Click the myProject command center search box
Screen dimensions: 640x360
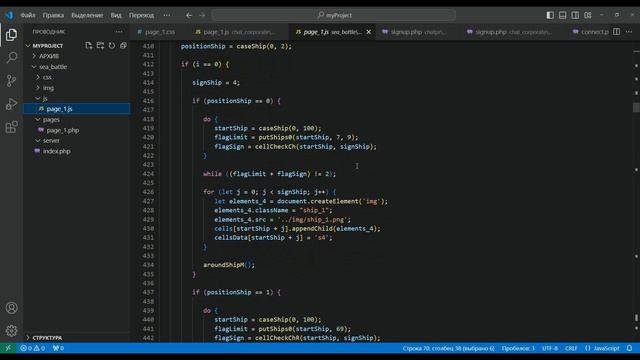click(x=334, y=15)
